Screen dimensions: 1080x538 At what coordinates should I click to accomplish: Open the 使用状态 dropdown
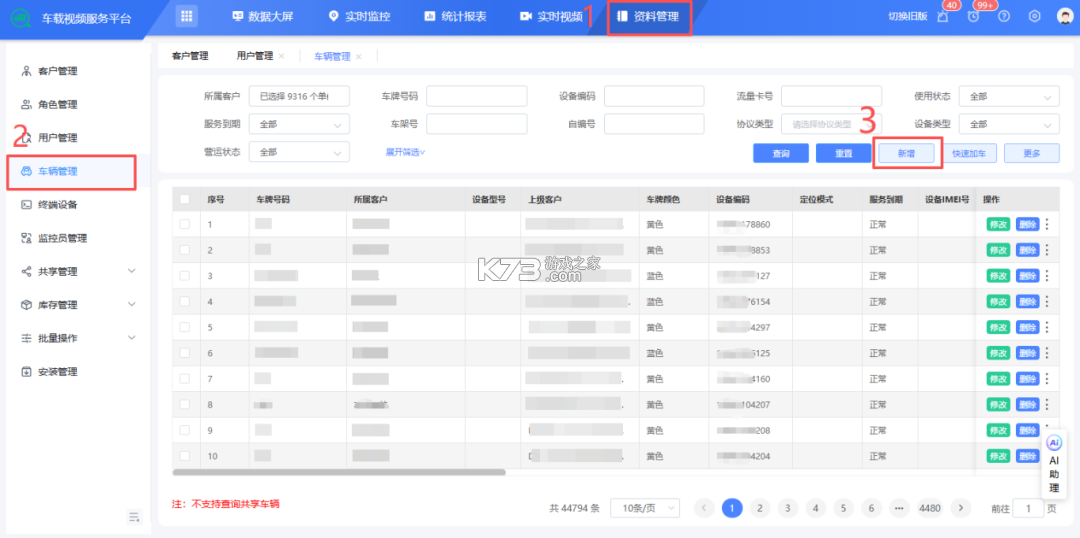[x=1009, y=96]
